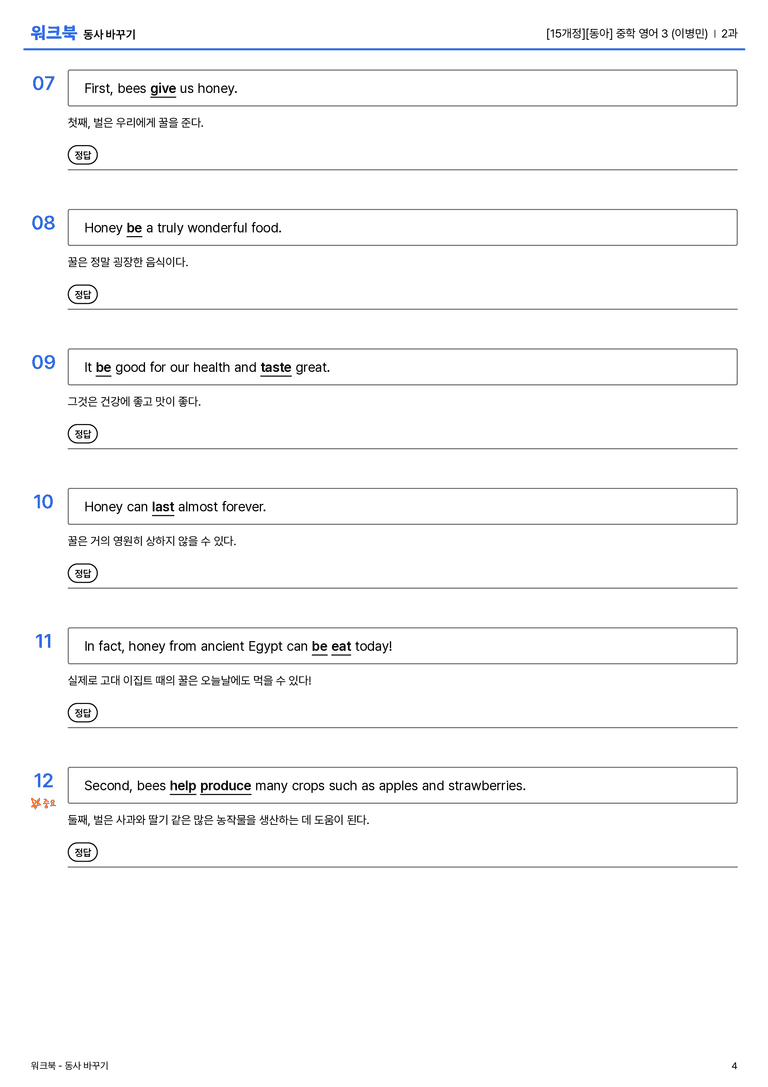Click the box 'Honey be a truly wonderful food.'

402,227
